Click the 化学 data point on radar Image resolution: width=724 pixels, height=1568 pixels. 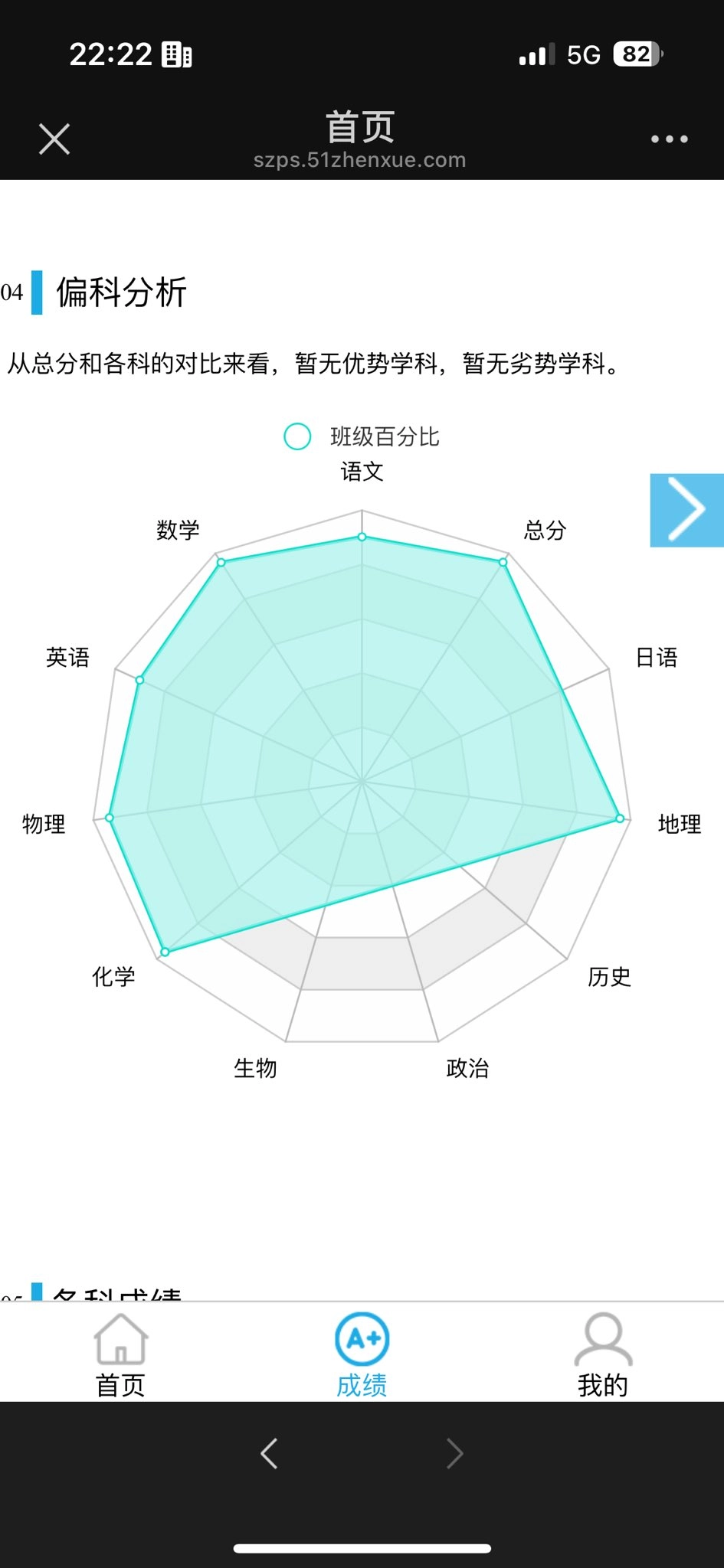(165, 952)
